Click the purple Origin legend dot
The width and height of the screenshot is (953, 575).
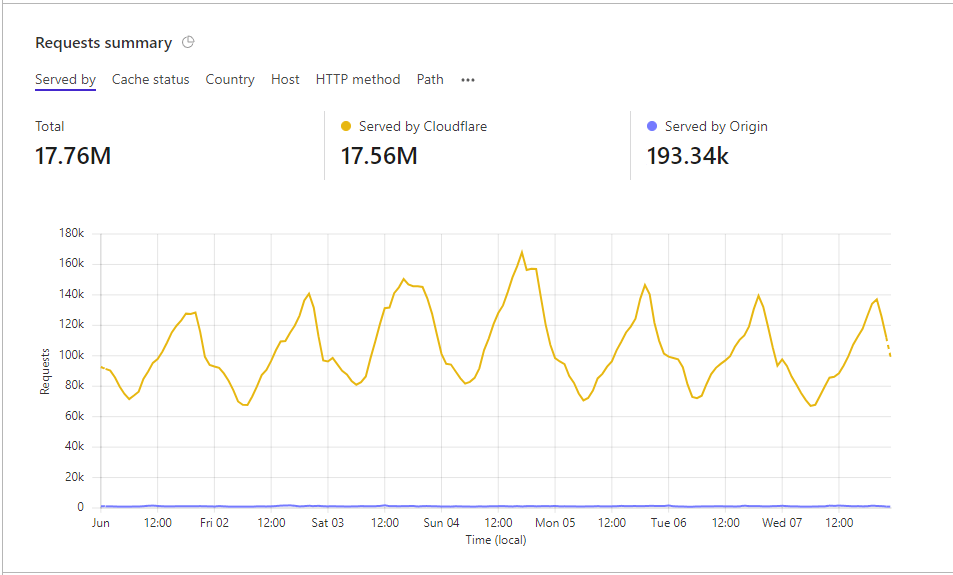[x=652, y=127]
